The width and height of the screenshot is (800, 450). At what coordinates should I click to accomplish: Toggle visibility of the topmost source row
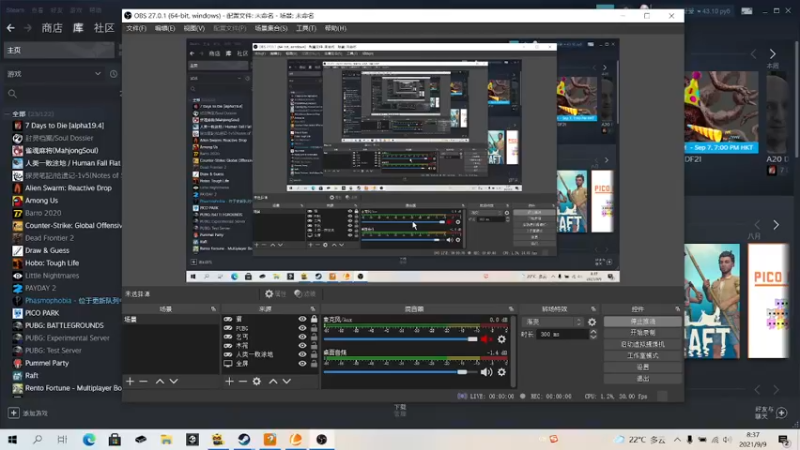pyautogui.click(x=302, y=319)
